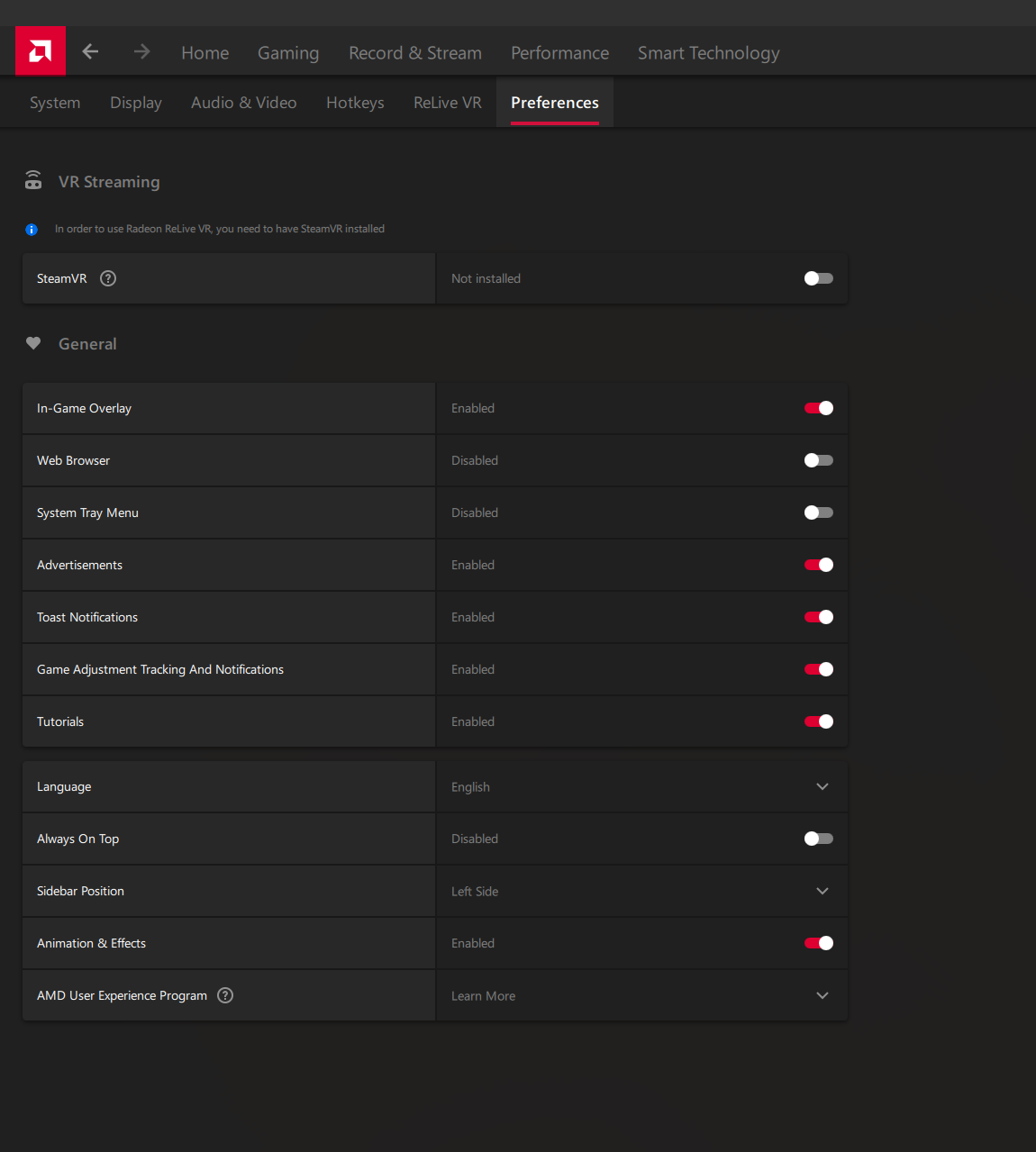Switch to the Audio & Video tab
This screenshot has width=1036, height=1152.
coord(244,103)
